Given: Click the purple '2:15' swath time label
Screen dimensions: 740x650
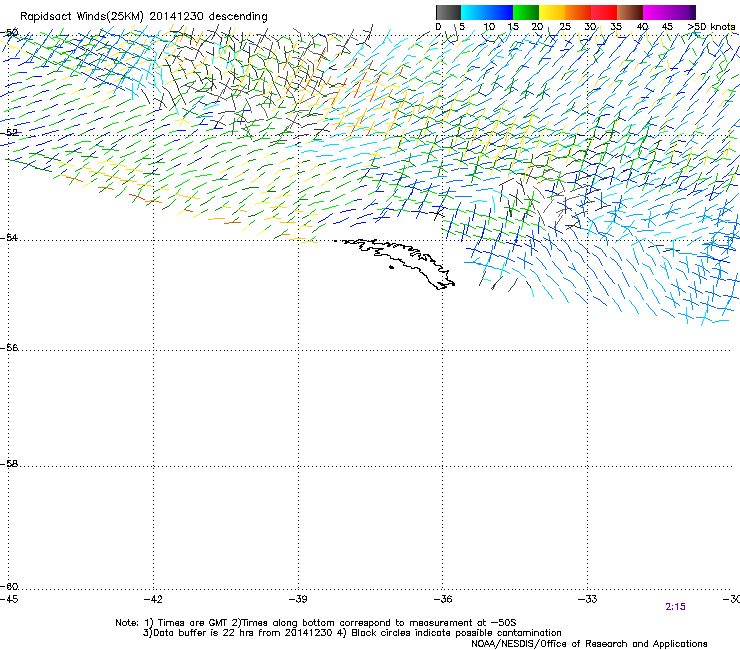Looking at the screenshot, I should (675, 607).
